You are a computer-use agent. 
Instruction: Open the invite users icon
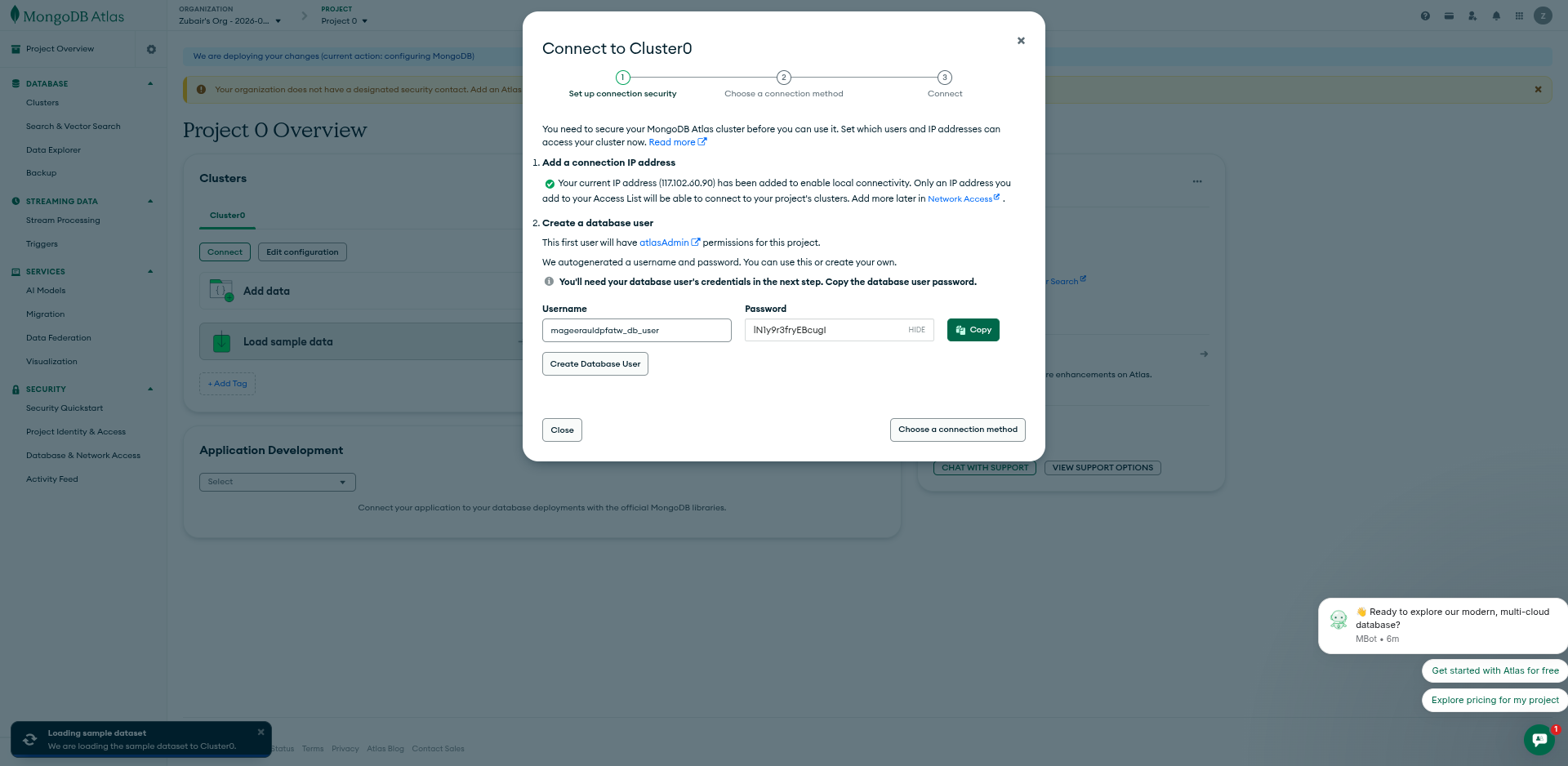point(1472,16)
